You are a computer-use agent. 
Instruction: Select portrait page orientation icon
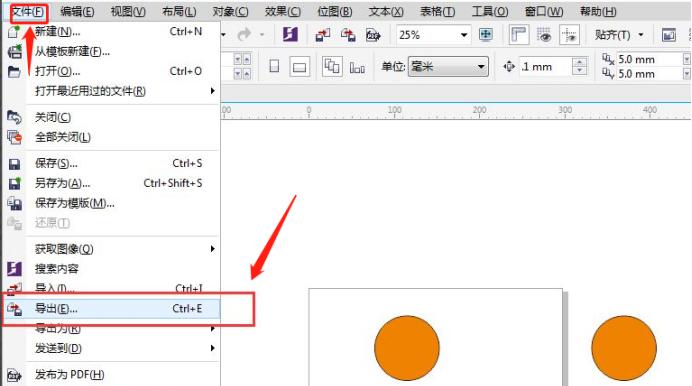tap(274, 67)
